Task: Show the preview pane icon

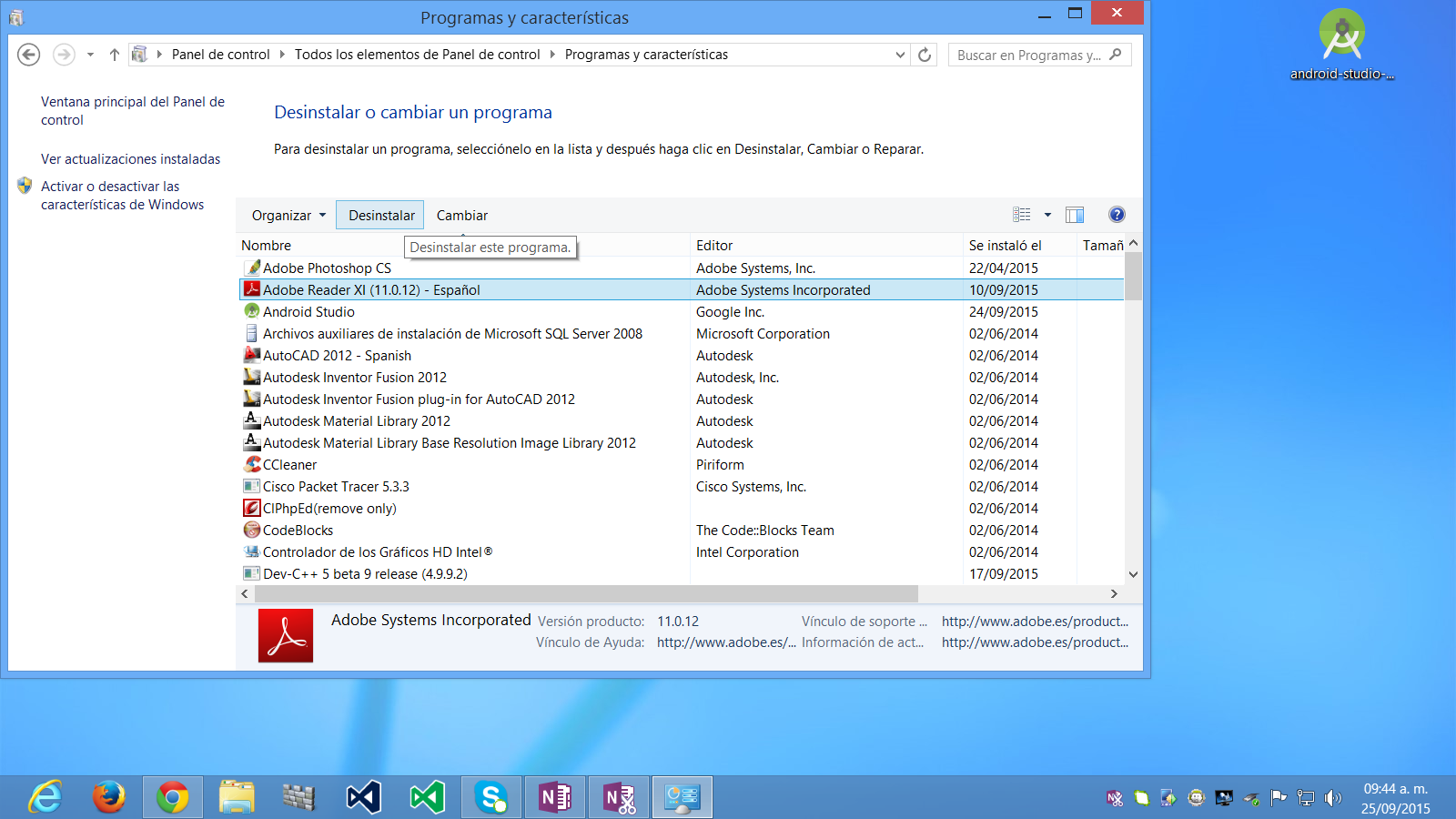Action: click(1075, 215)
